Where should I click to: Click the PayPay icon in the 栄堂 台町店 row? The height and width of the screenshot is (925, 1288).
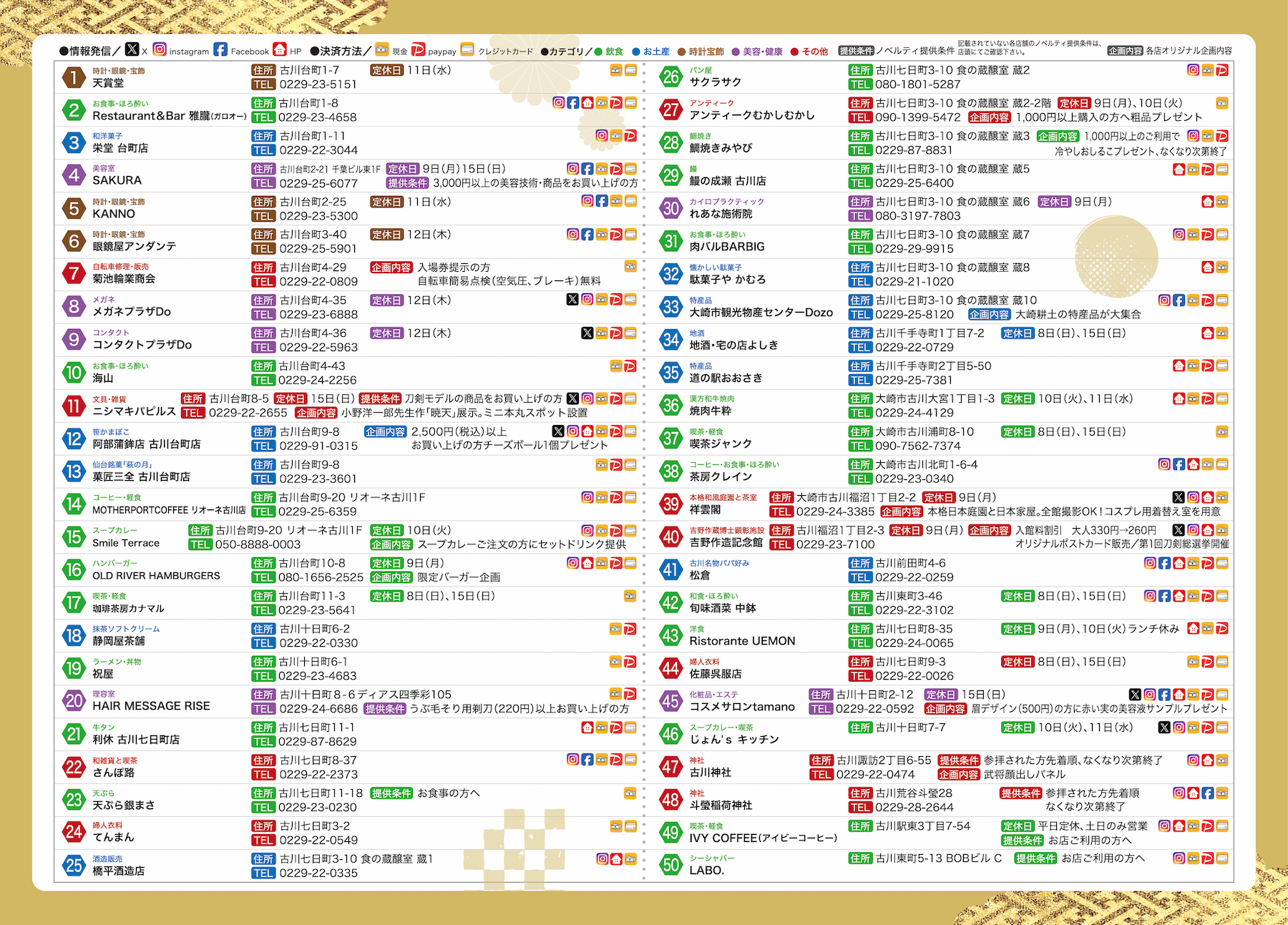click(x=630, y=135)
